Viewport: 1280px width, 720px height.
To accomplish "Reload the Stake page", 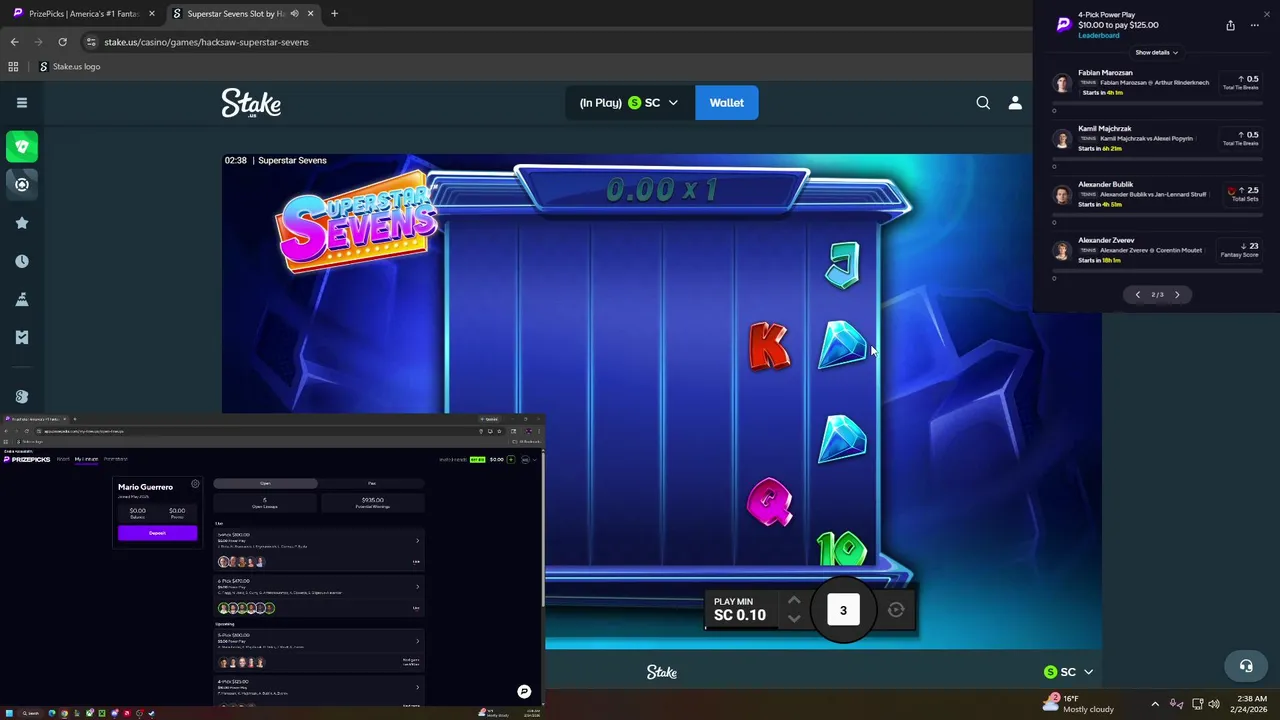I will click(x=62, y=42).
